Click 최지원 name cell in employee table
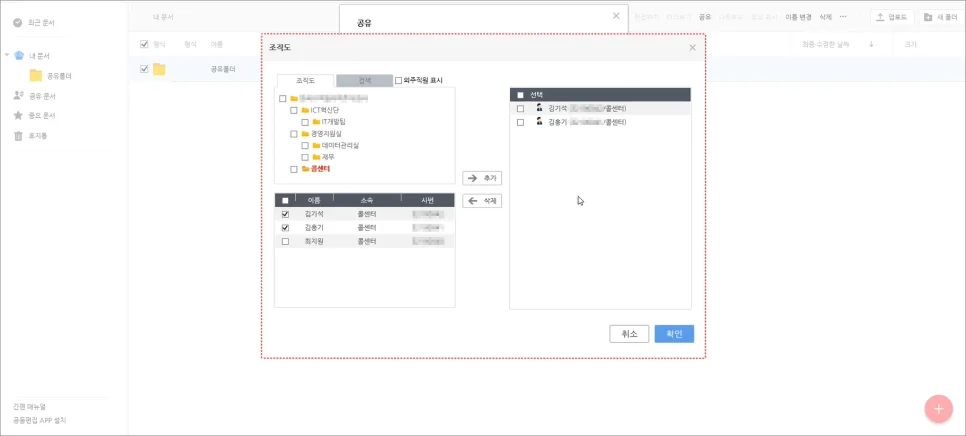This screenshot has width=966, height=436. click(314, 241)
